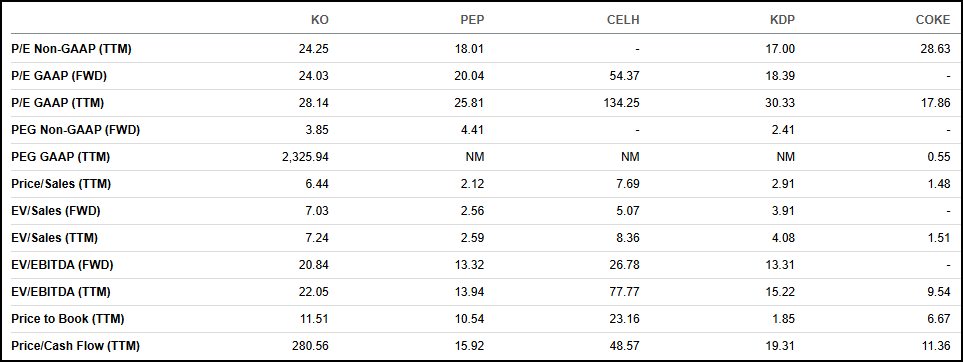963x362 pixels.
Task: Click the P/E Non-GAAP (TTM) row label
Action: (71, 49)
